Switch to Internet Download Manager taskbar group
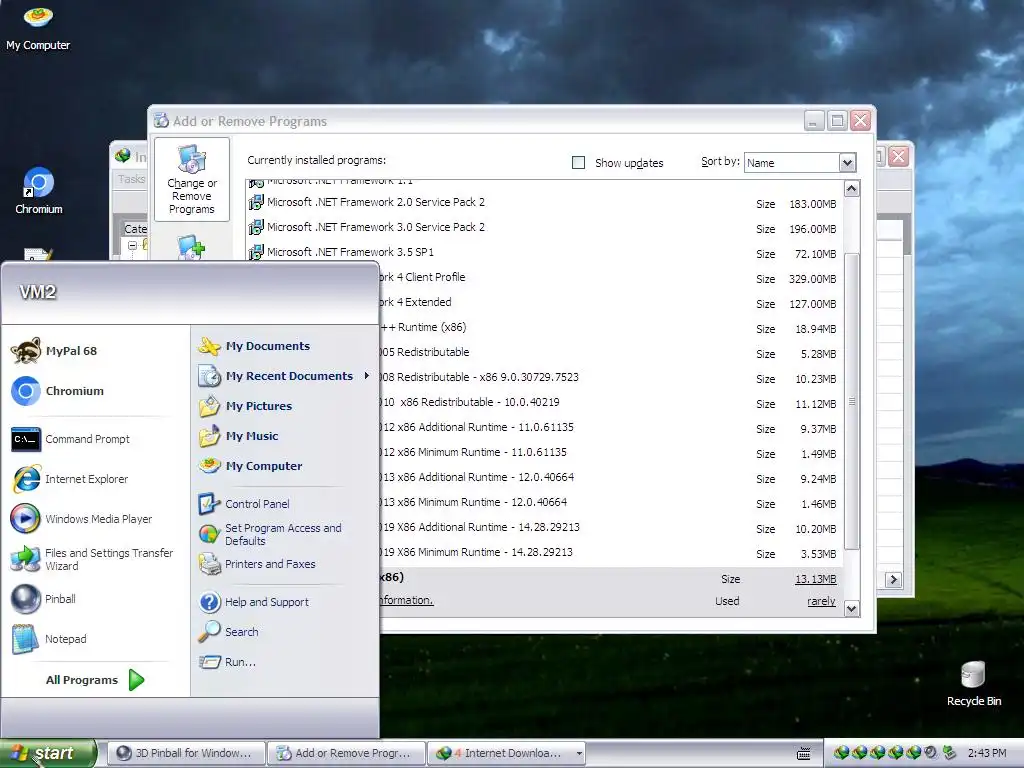This screenshot has width=1024, height=768. [501, 753]
